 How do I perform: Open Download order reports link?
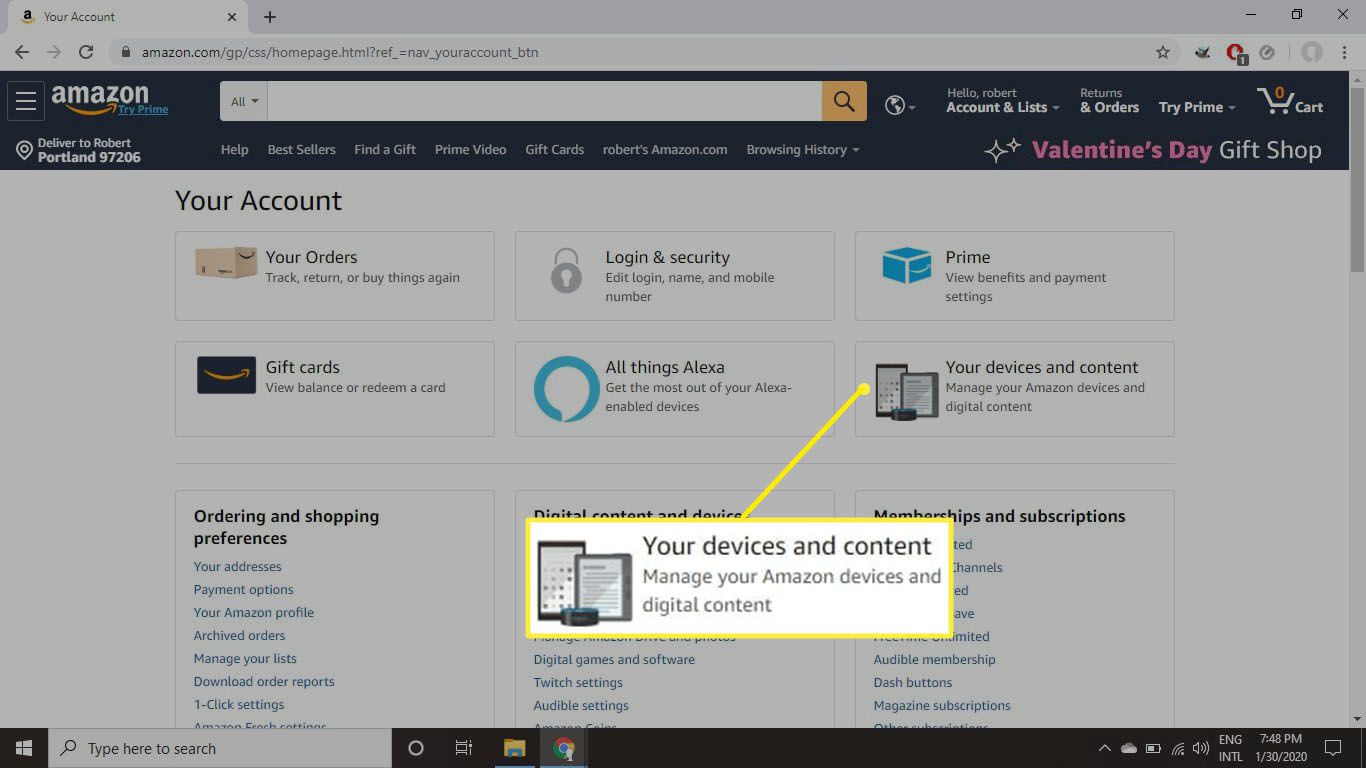(264, 682)
